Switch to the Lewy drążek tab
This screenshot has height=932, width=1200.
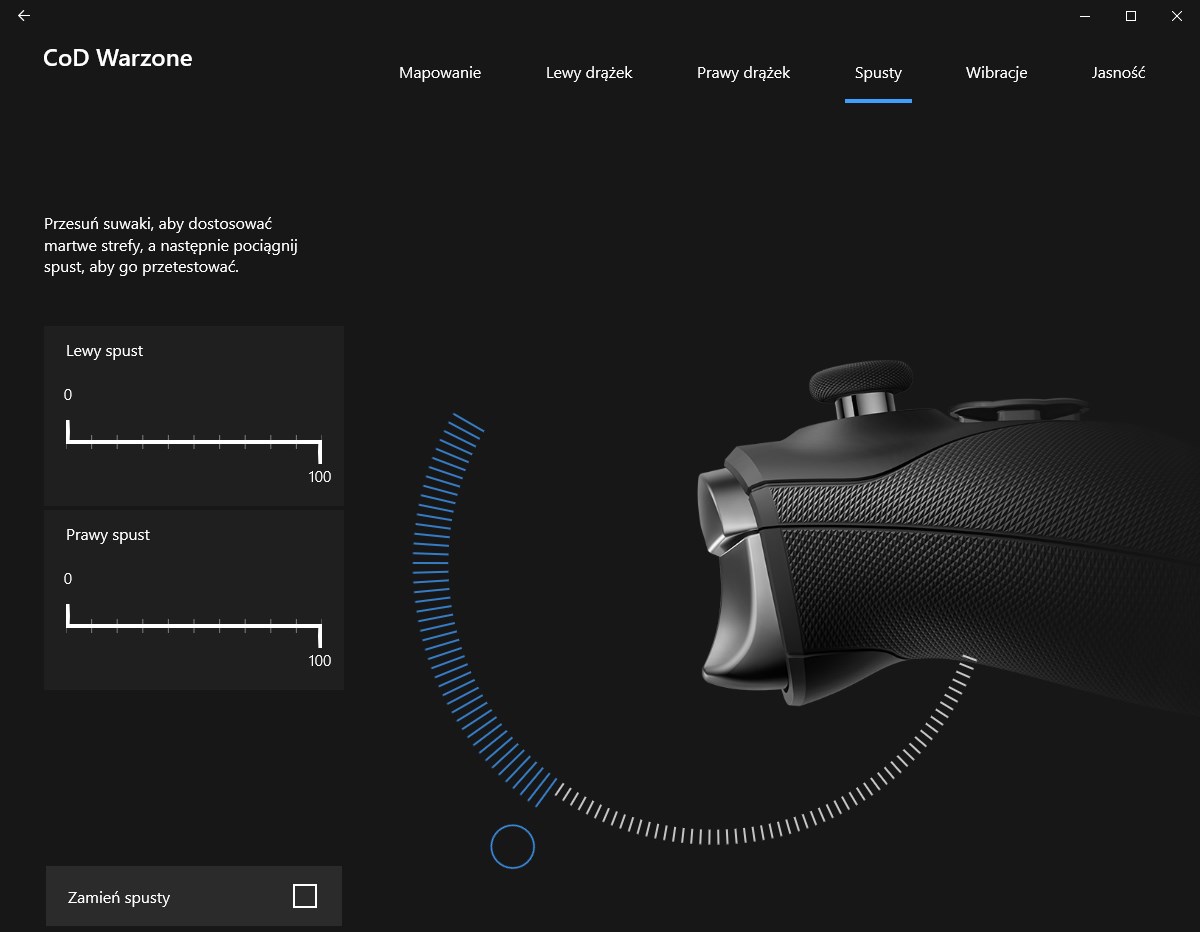click(589, 73)
